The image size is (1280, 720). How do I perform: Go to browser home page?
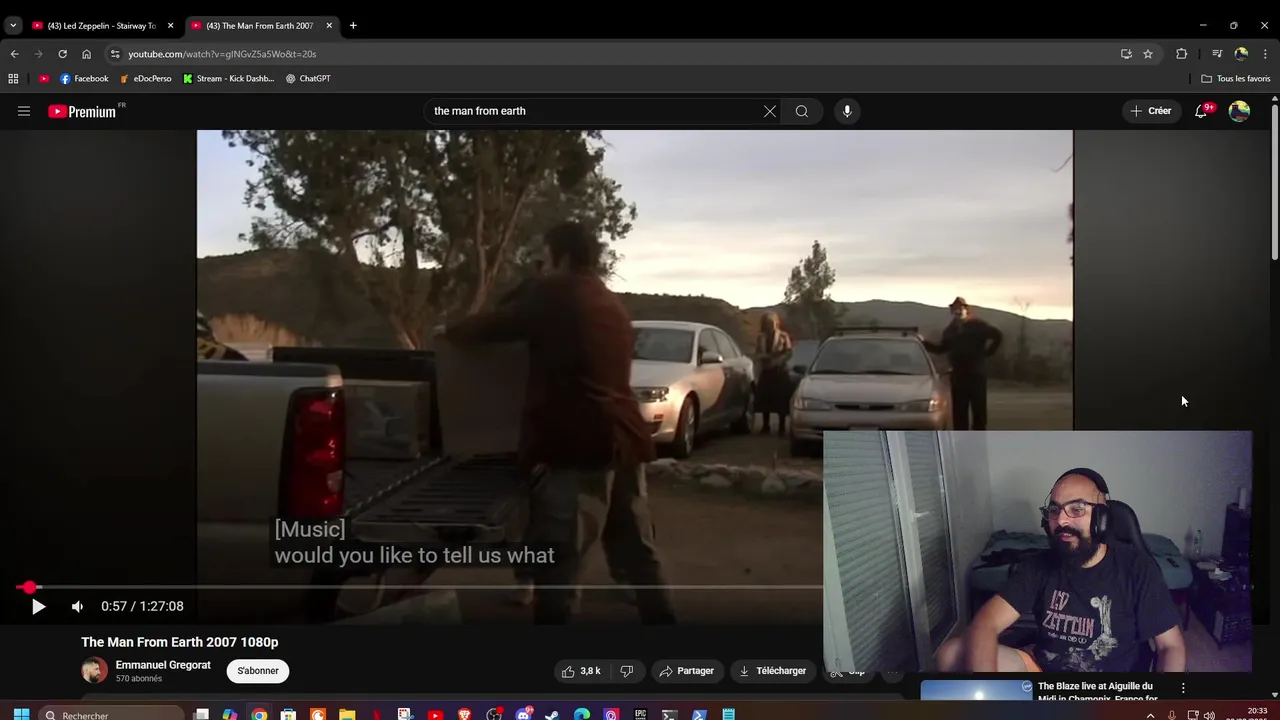pyautogui.click(x=86, y=54)
